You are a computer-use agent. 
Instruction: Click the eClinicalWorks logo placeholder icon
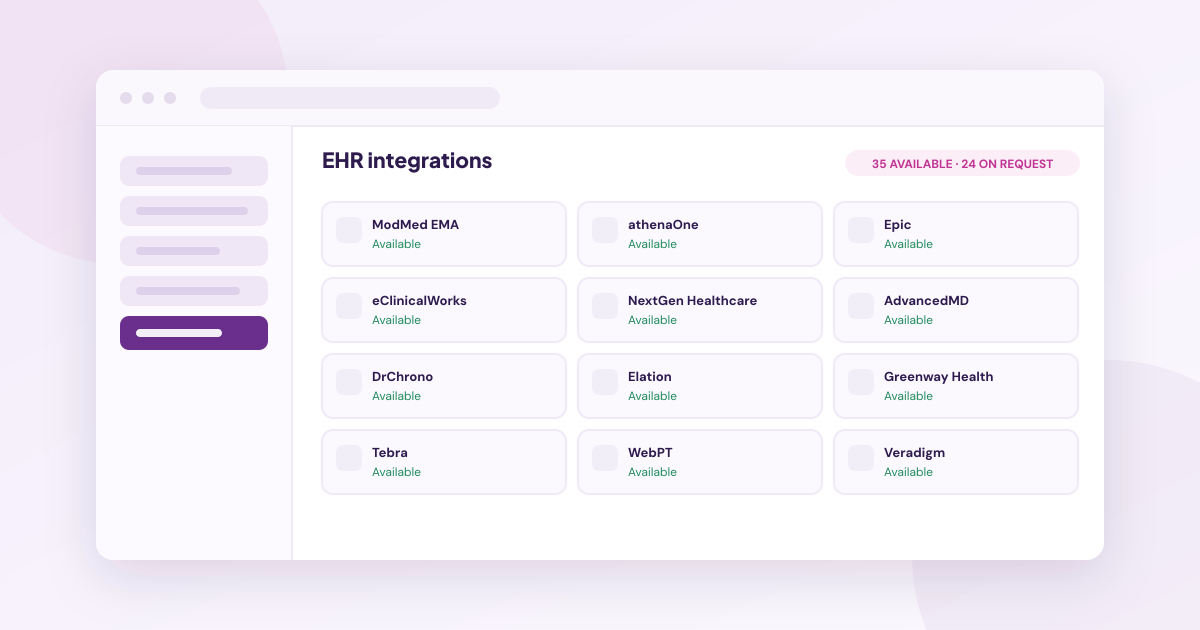tap(349, 306)
